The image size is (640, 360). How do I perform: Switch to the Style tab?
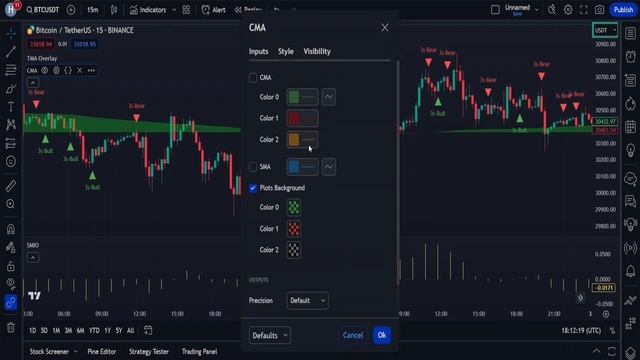pyautogui.click(x=286, y=51)
